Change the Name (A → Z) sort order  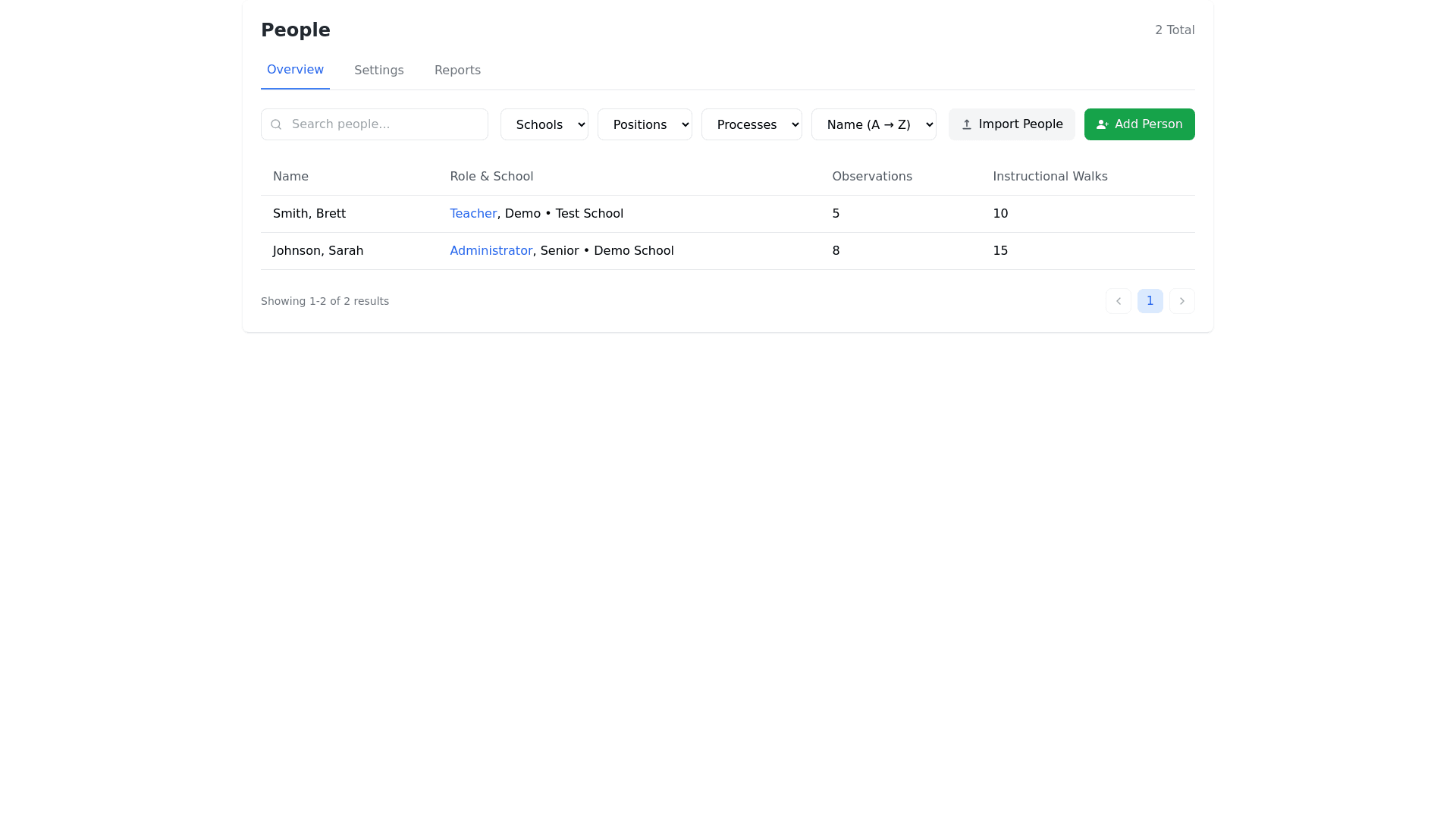873,124
